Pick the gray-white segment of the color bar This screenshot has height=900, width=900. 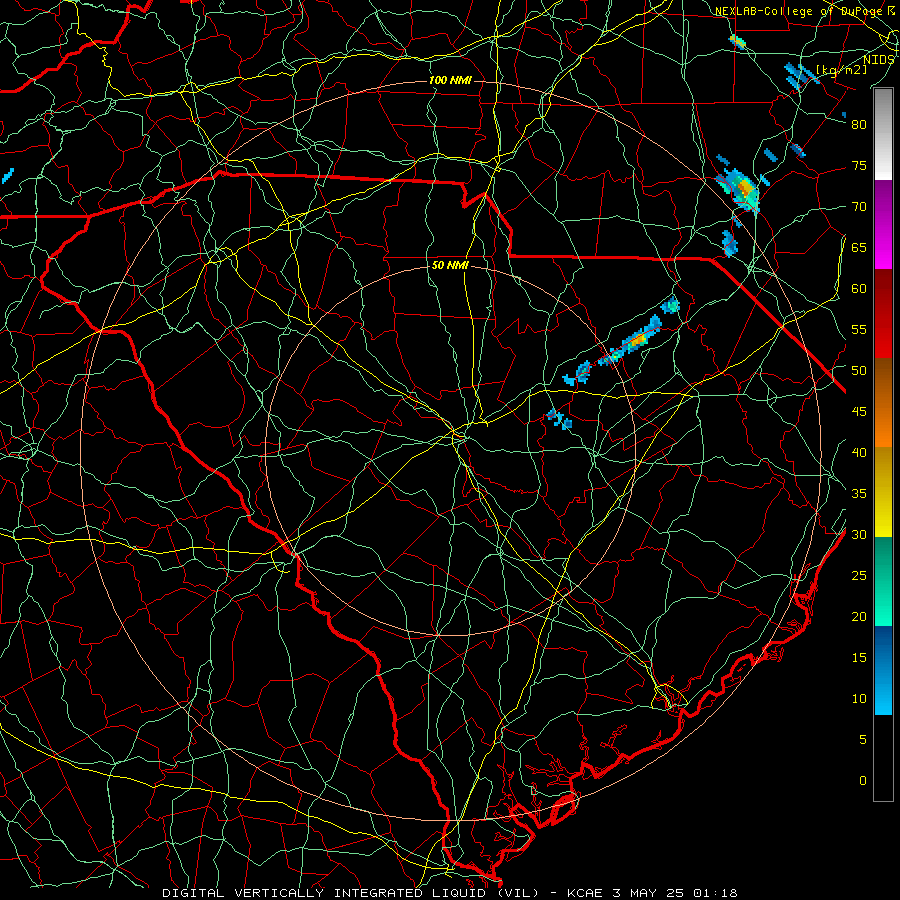[x=883, y=134]
